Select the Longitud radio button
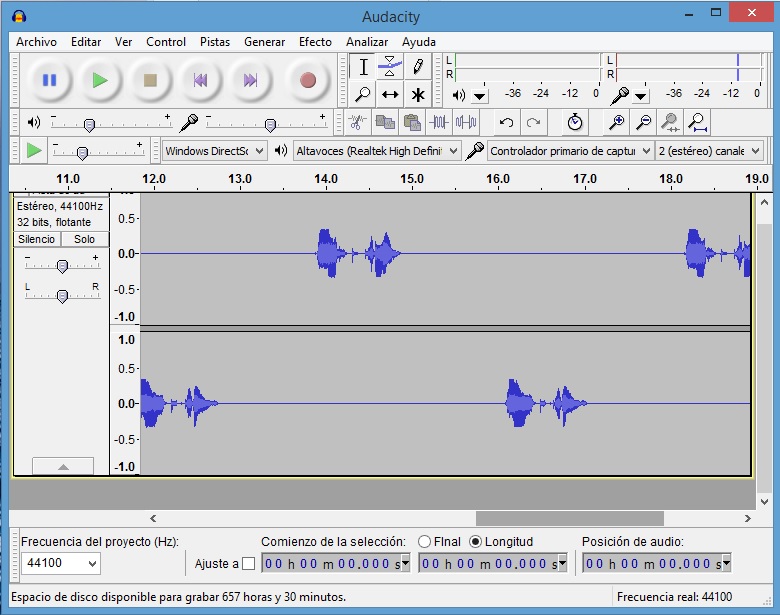Image resolution: width=780 pixels, height=615 pixels. pos(476,541)
